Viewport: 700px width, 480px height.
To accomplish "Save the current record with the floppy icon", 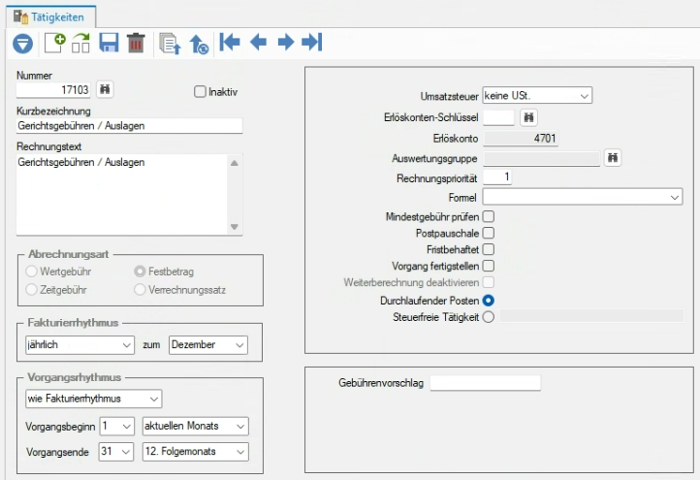I will click(x=108, y=43).
